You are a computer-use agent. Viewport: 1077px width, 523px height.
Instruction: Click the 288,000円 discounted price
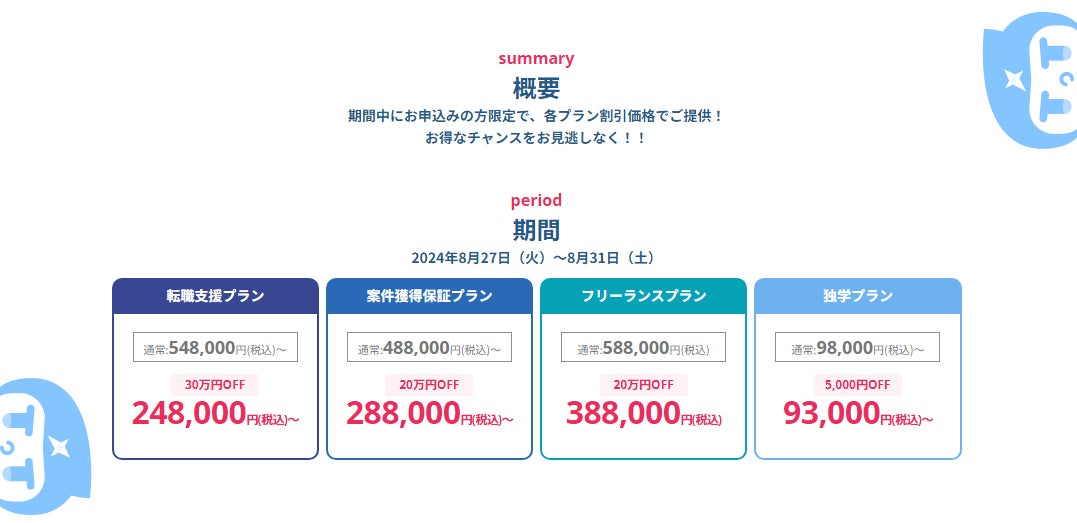(429, 413)
